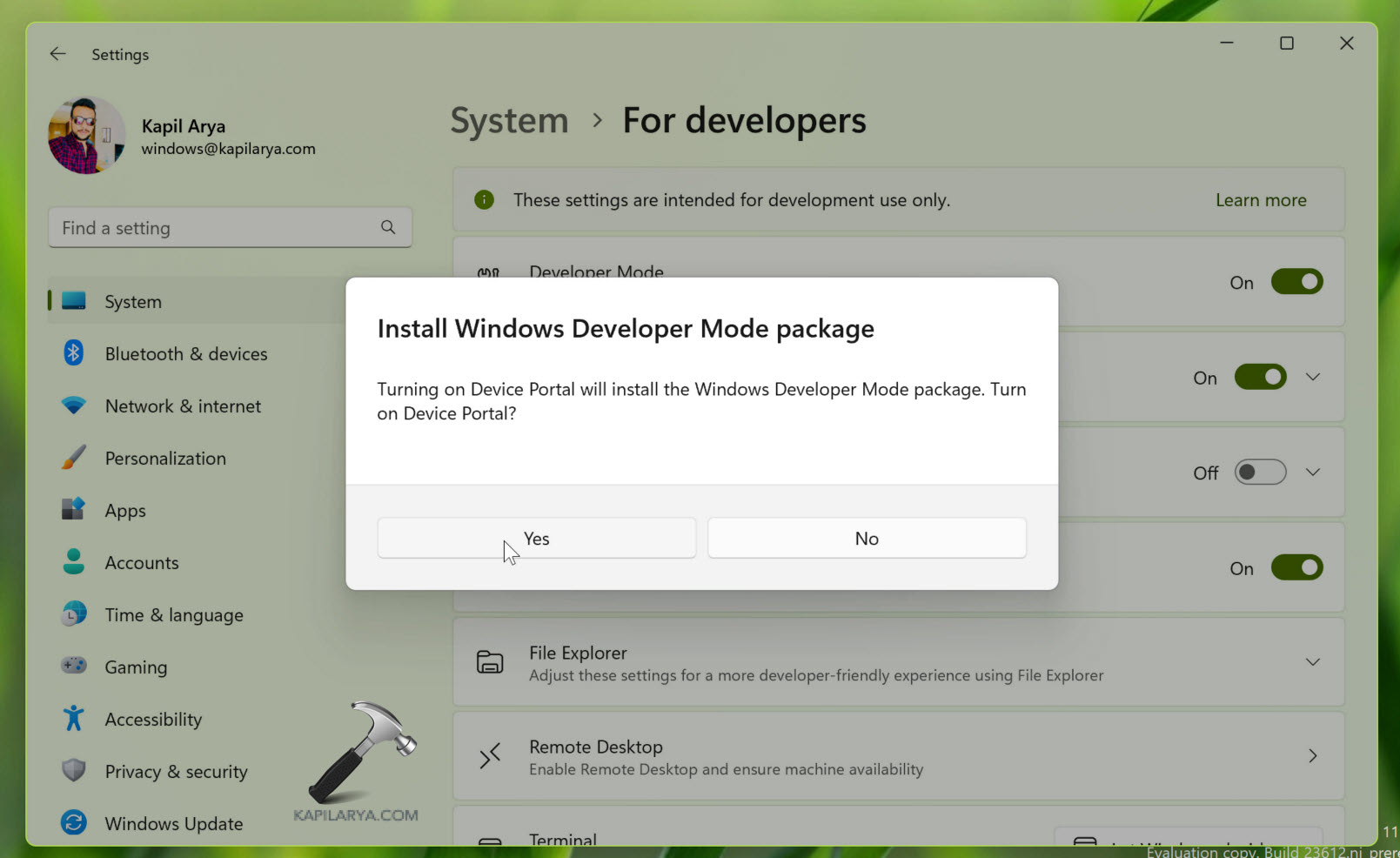Click the Time & language globe icon

click(74, 613)
